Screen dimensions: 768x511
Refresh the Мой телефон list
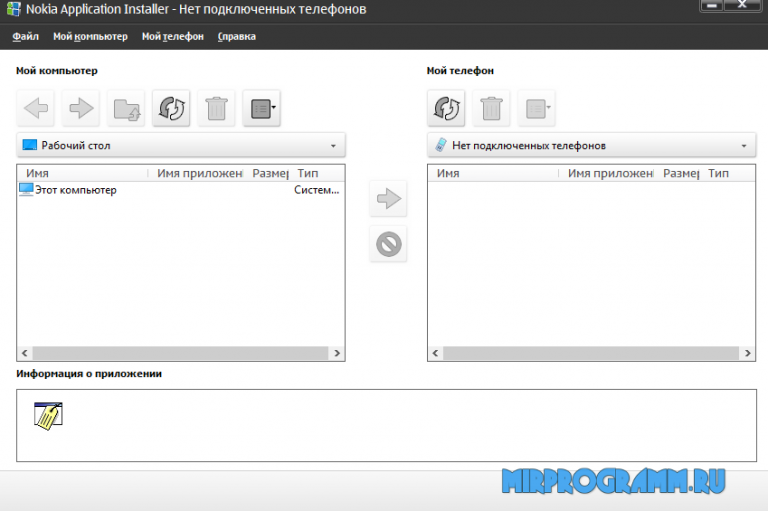446,108
